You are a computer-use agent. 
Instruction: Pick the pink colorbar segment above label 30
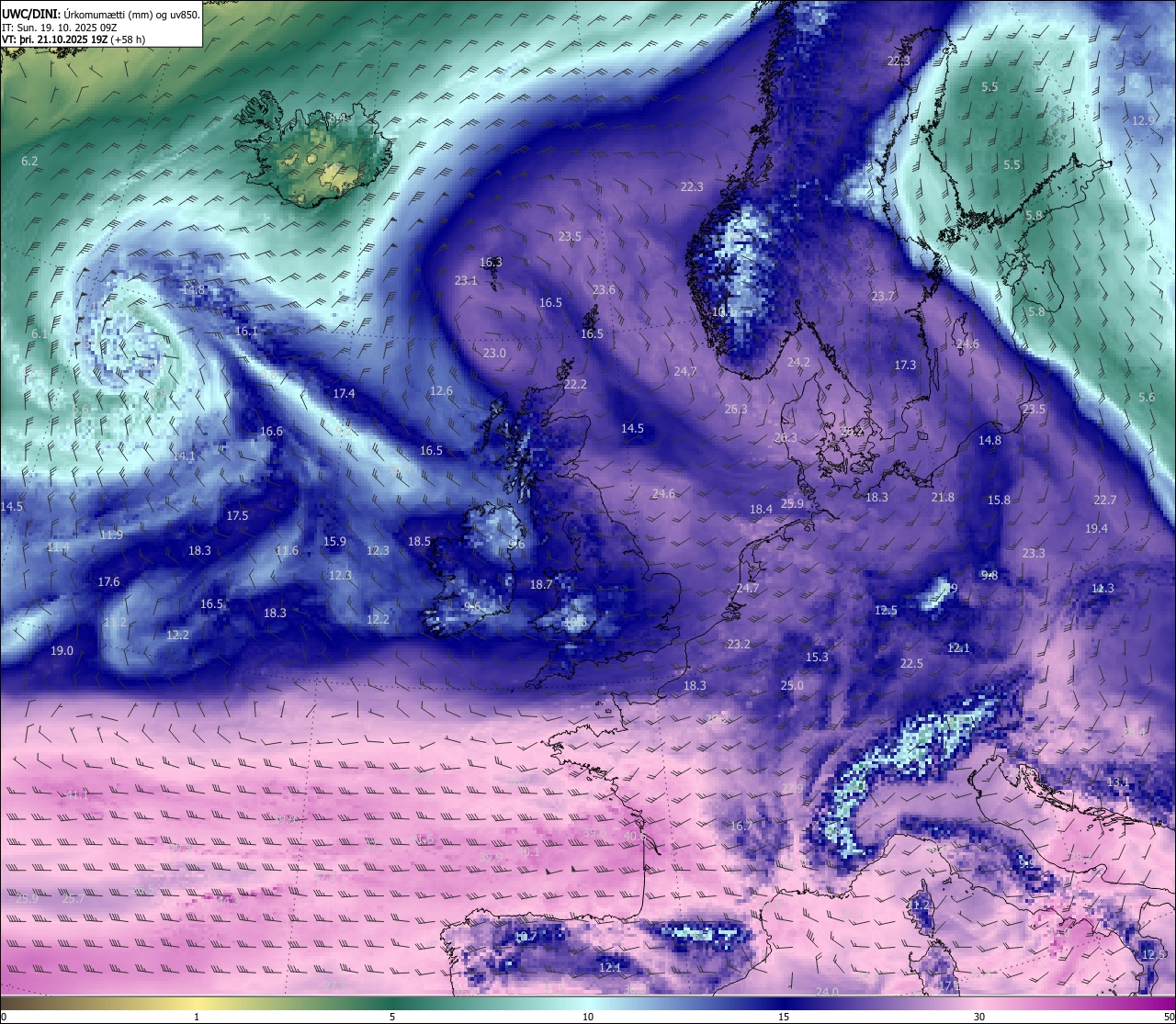979,1003
